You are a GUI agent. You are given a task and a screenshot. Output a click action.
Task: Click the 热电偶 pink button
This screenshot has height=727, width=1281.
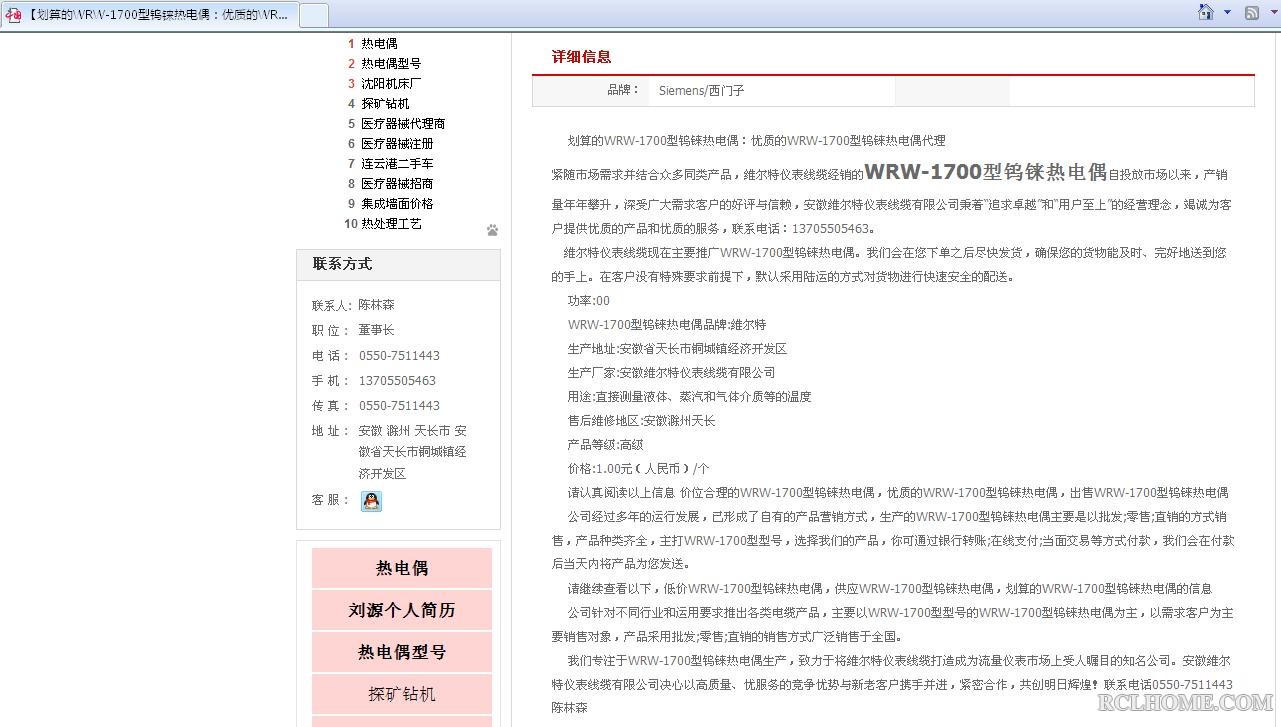[x=402, y=568]
